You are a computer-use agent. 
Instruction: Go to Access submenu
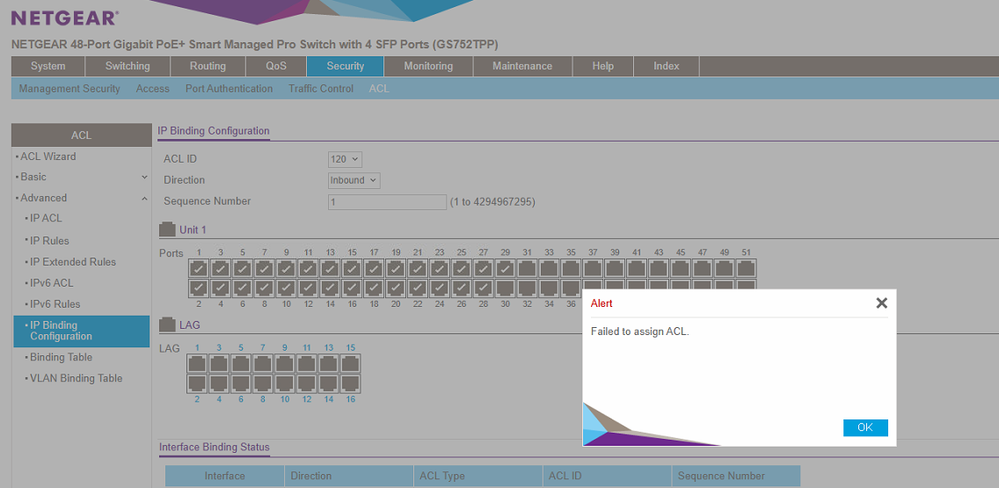pyautogui.click(x=153, y=89)
